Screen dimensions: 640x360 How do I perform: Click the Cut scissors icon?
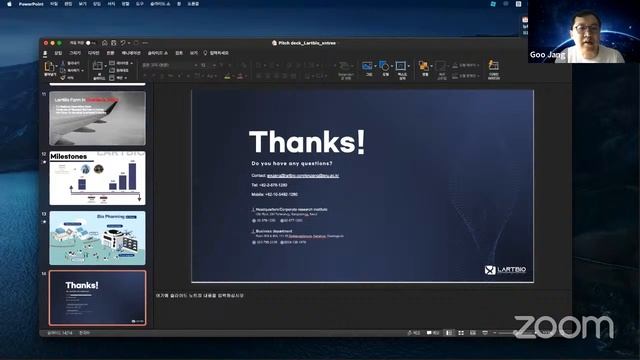pyautogui.click(x=63, y=63)
